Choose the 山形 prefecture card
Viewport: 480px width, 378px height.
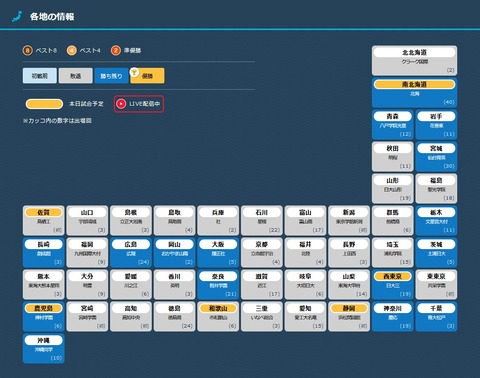click(393, 189)
